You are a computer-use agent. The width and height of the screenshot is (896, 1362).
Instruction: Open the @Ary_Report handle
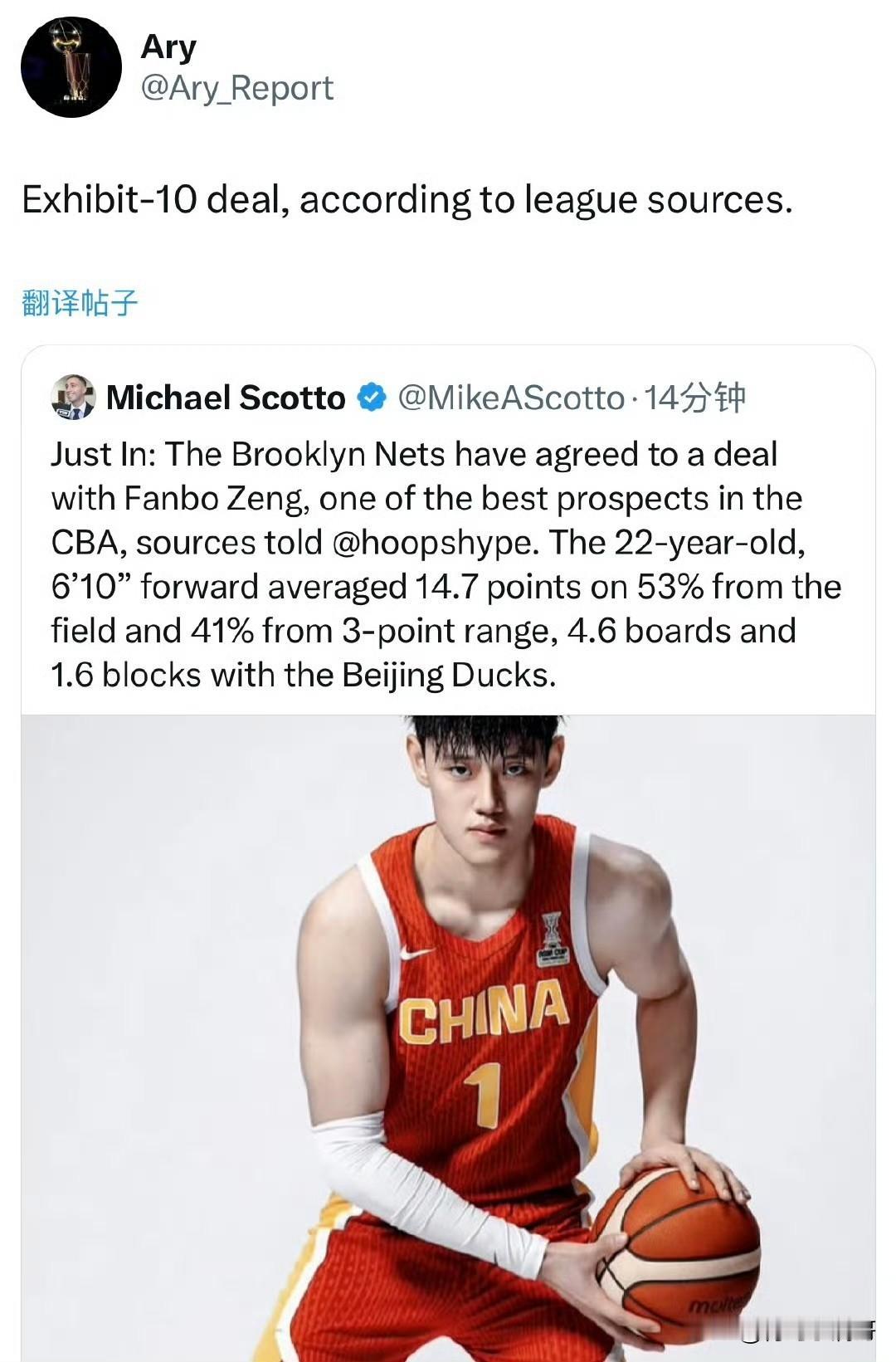click(x=236, y=88)
